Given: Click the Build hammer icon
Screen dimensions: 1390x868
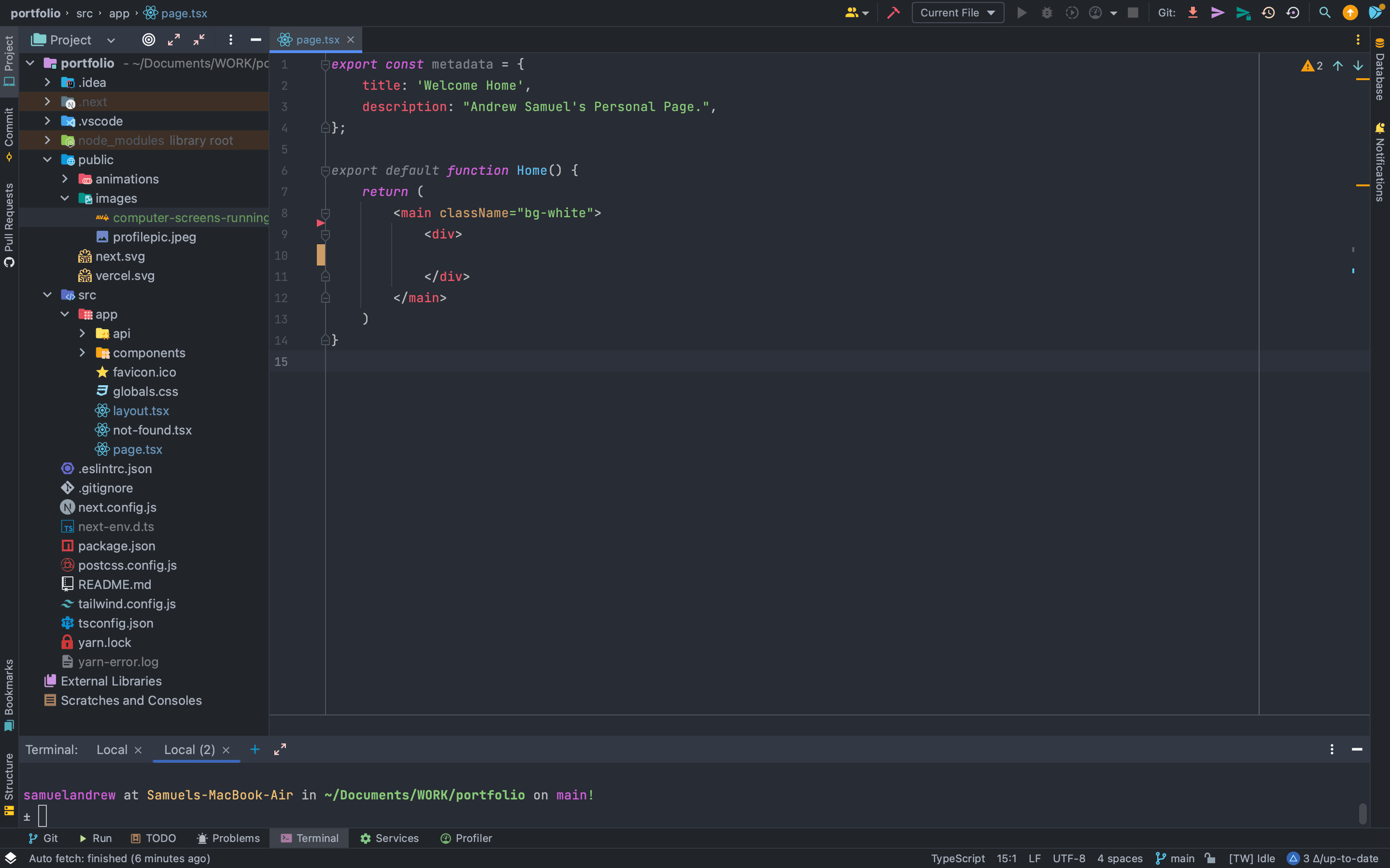Looking at the screenshot, I should [x=894, y=13].
